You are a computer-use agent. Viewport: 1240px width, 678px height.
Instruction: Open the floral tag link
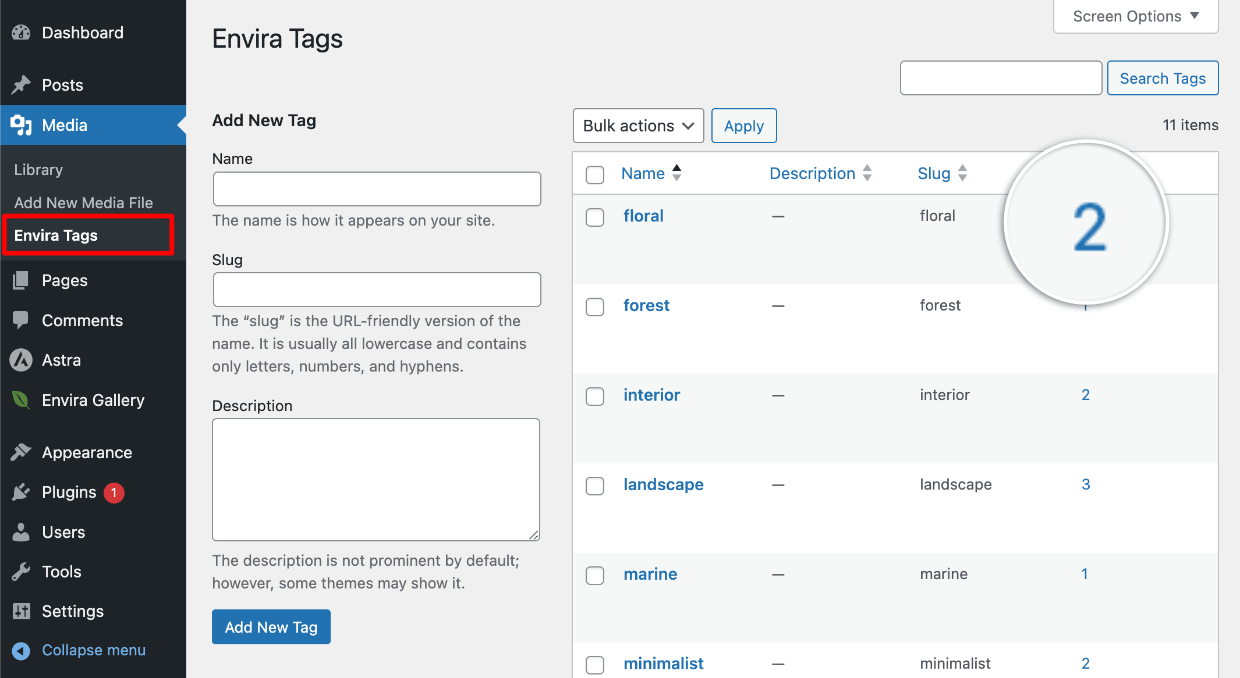point(643,216)
